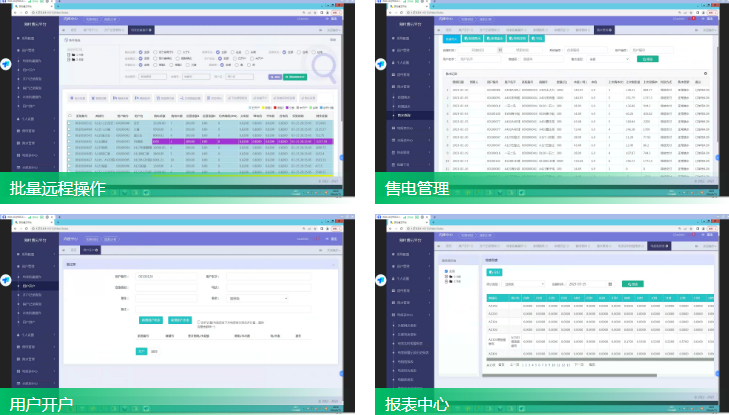Switch to the active dark tab in the 批量远程操作 panel
The height and width of the screenshot is (415, 729).
coord(142,30)
